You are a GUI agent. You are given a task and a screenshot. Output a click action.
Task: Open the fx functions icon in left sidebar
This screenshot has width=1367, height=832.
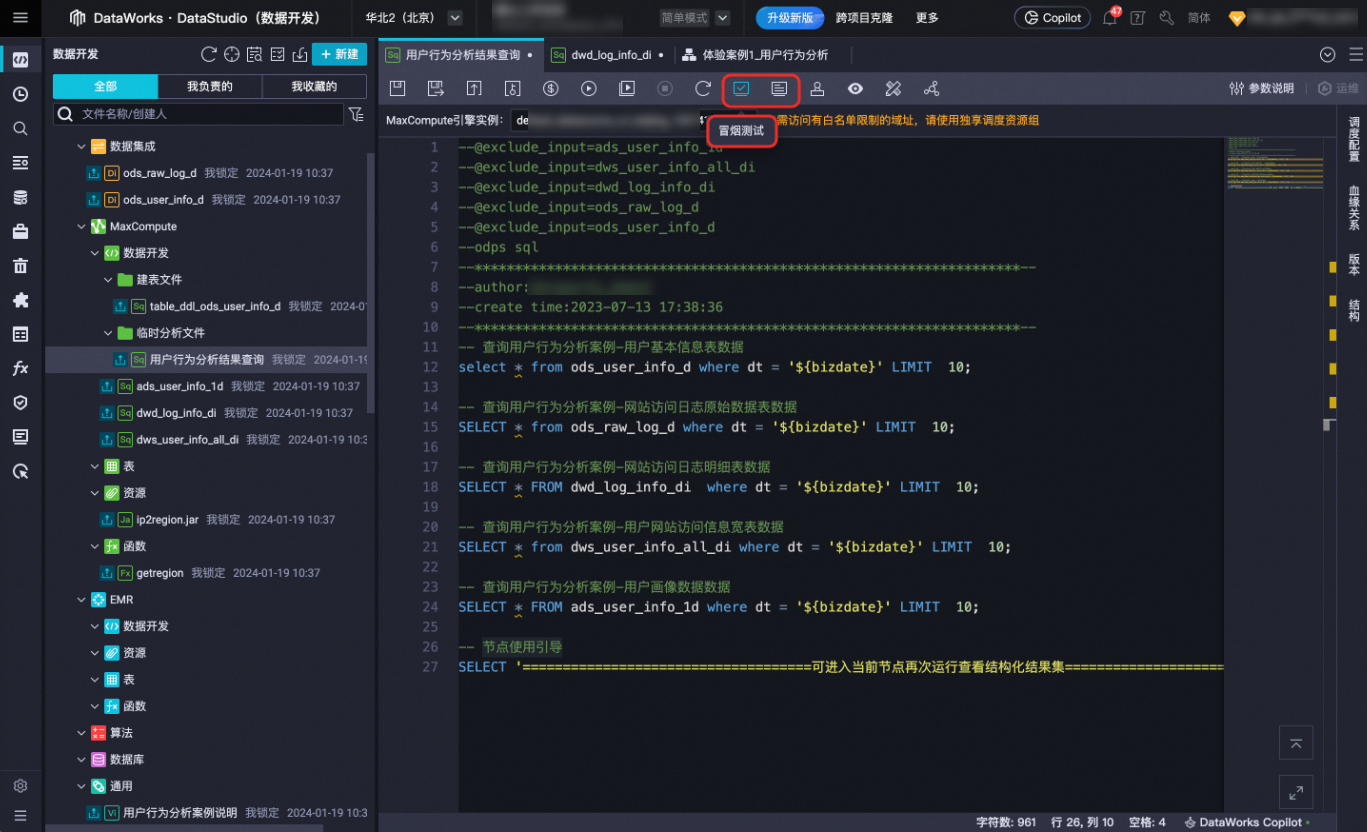20,368
